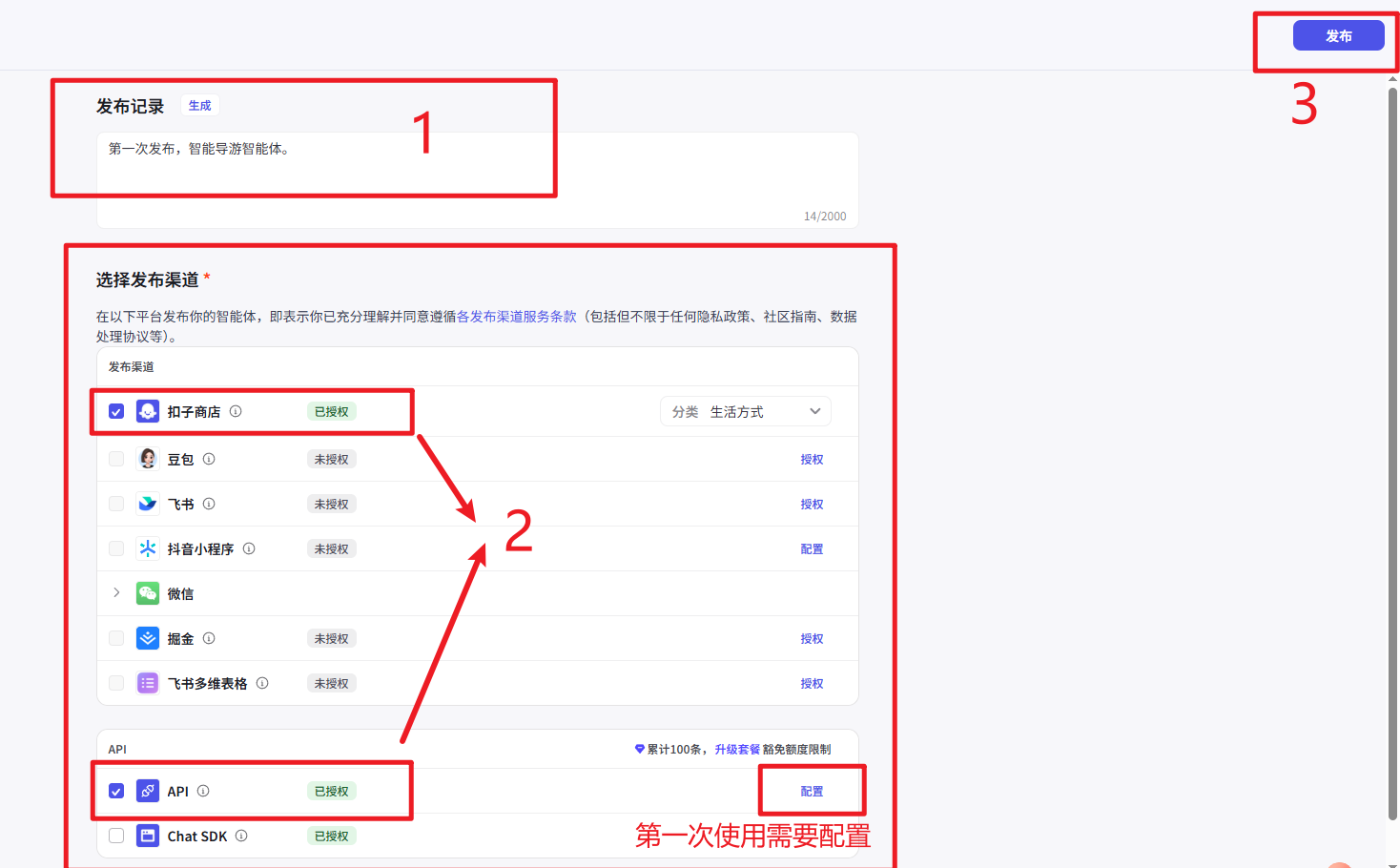Open the 各发布渠道服务条款 link
This screenshot has height=868, width=1400.
(516, 317)
